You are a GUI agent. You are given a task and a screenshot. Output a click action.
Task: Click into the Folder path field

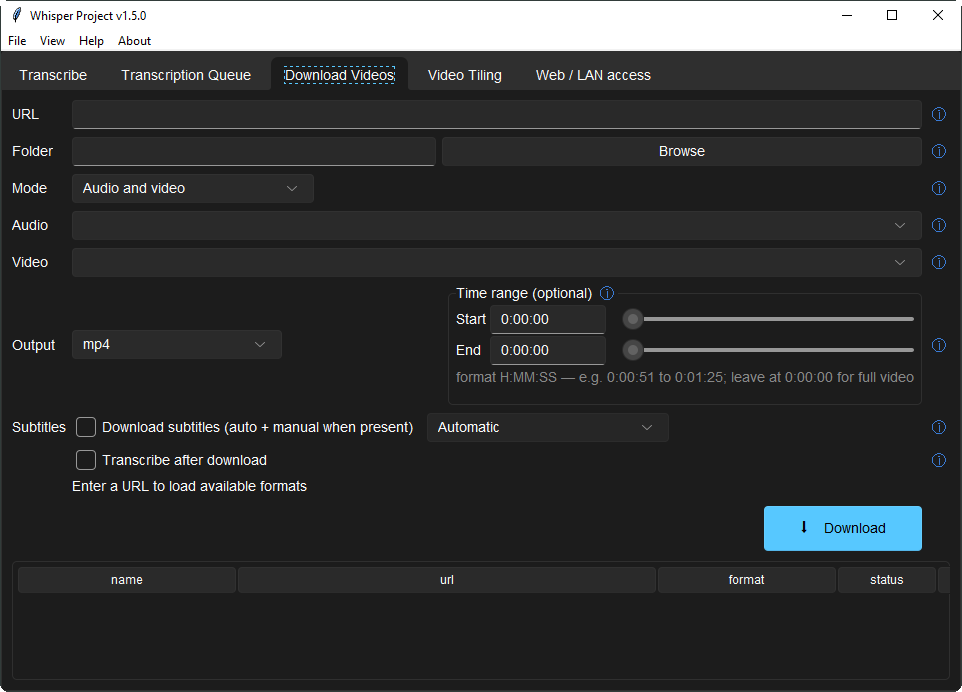[254, 152]
